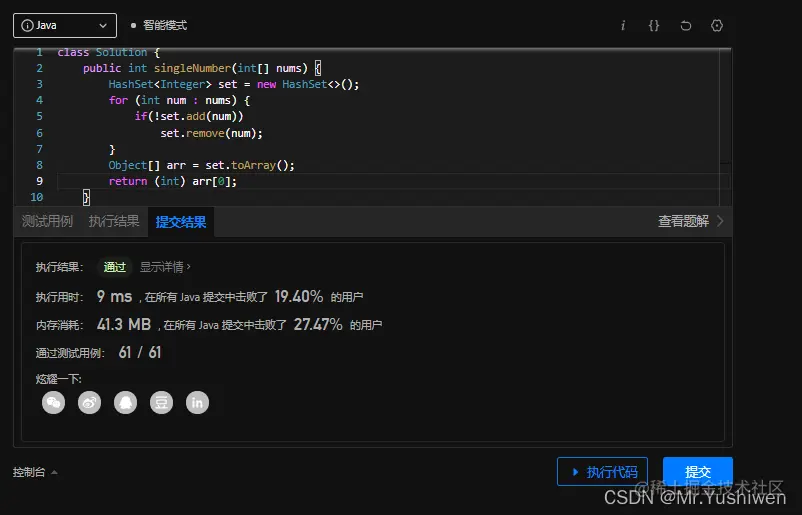The width and height of the screenshot is (802, 515).
Task: Switch to the 执行结果 tab
Action: click(114, 221)
